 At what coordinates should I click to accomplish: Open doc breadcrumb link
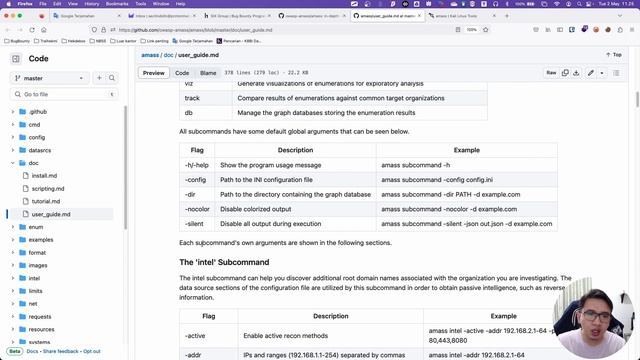click(x=169, y=55)
